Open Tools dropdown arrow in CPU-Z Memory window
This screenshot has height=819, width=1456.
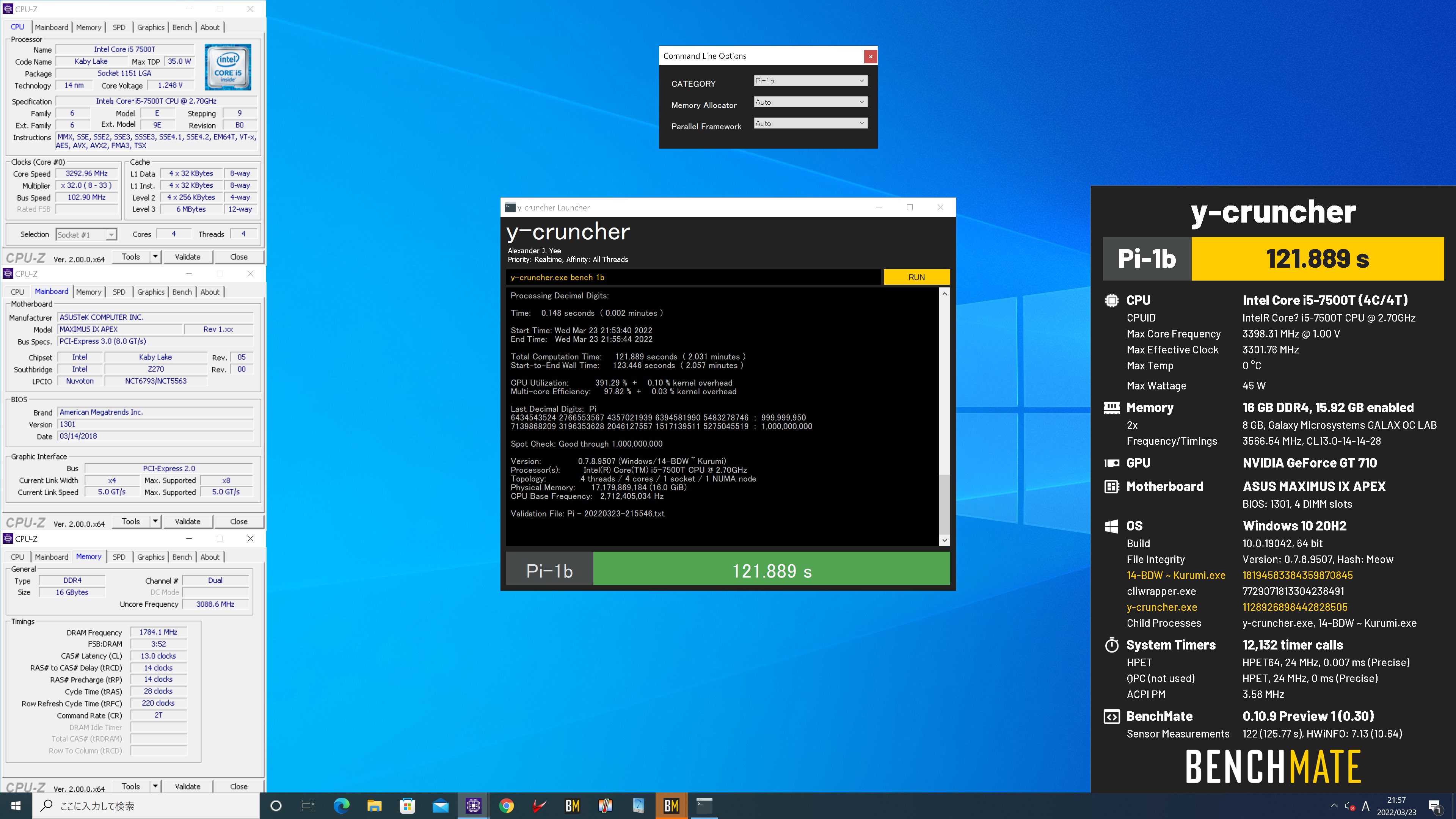tap(155, 786)
